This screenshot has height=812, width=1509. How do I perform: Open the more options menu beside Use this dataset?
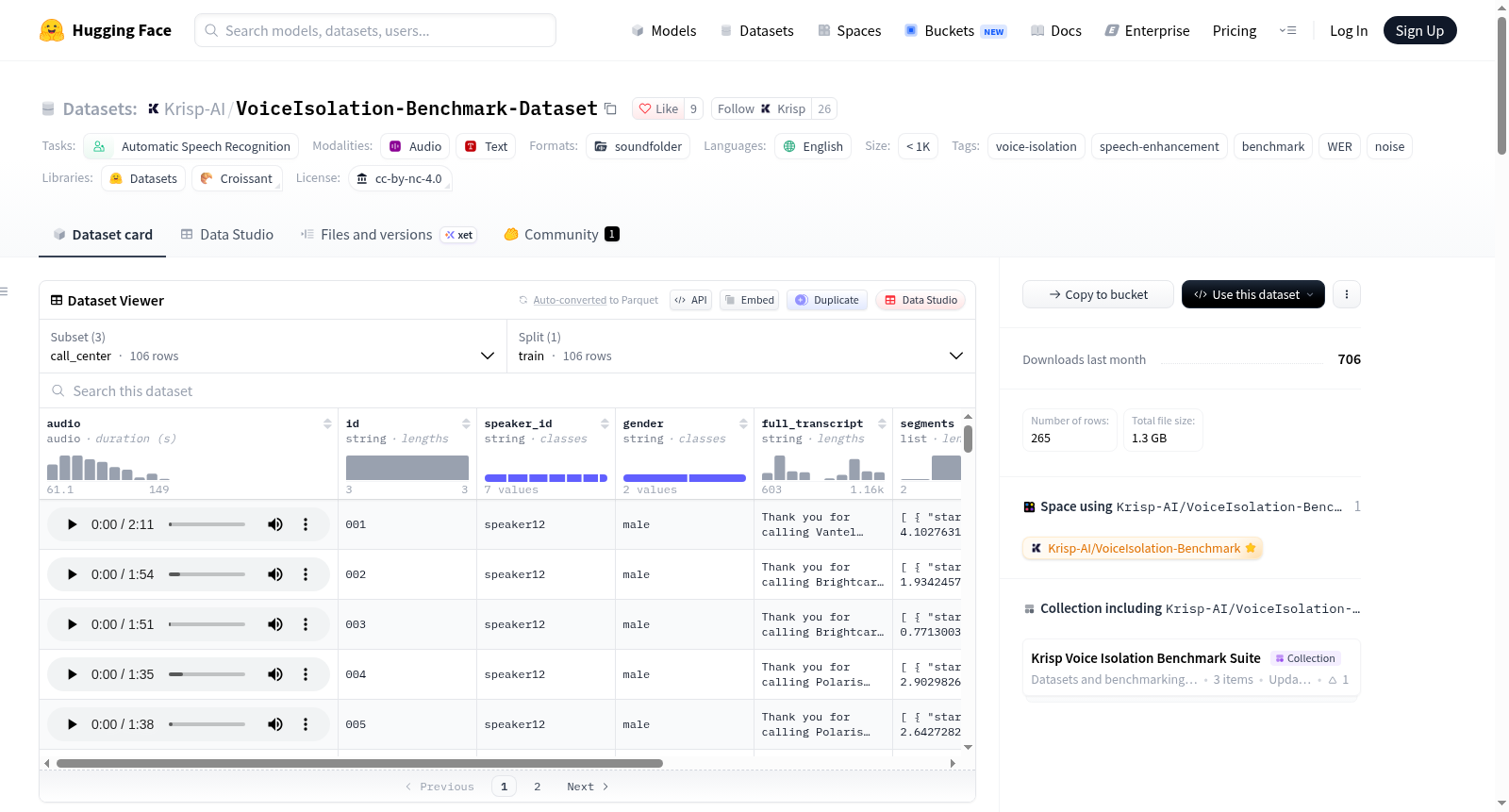(1347, 294)
